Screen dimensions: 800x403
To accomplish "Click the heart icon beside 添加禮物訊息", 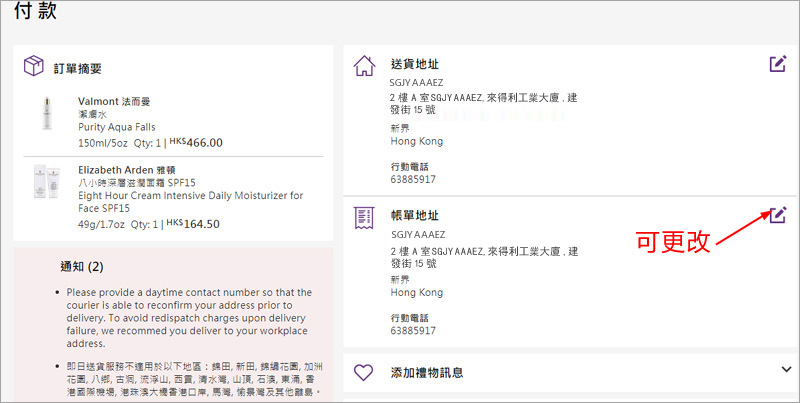I will click(365, 373).
